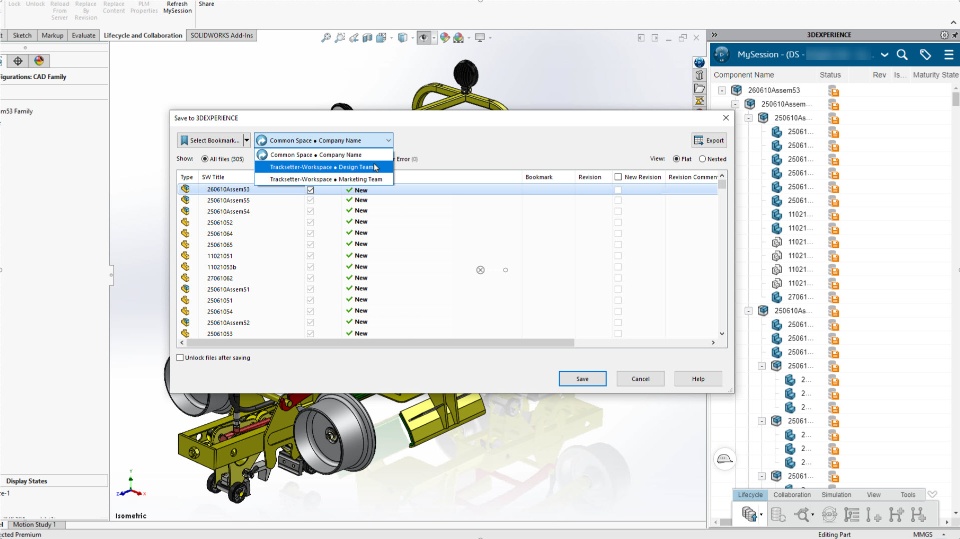Choose Tracksetter-Workspace Design Team option
The height and width of the screenshot is (539, 960).
[324, 167]
